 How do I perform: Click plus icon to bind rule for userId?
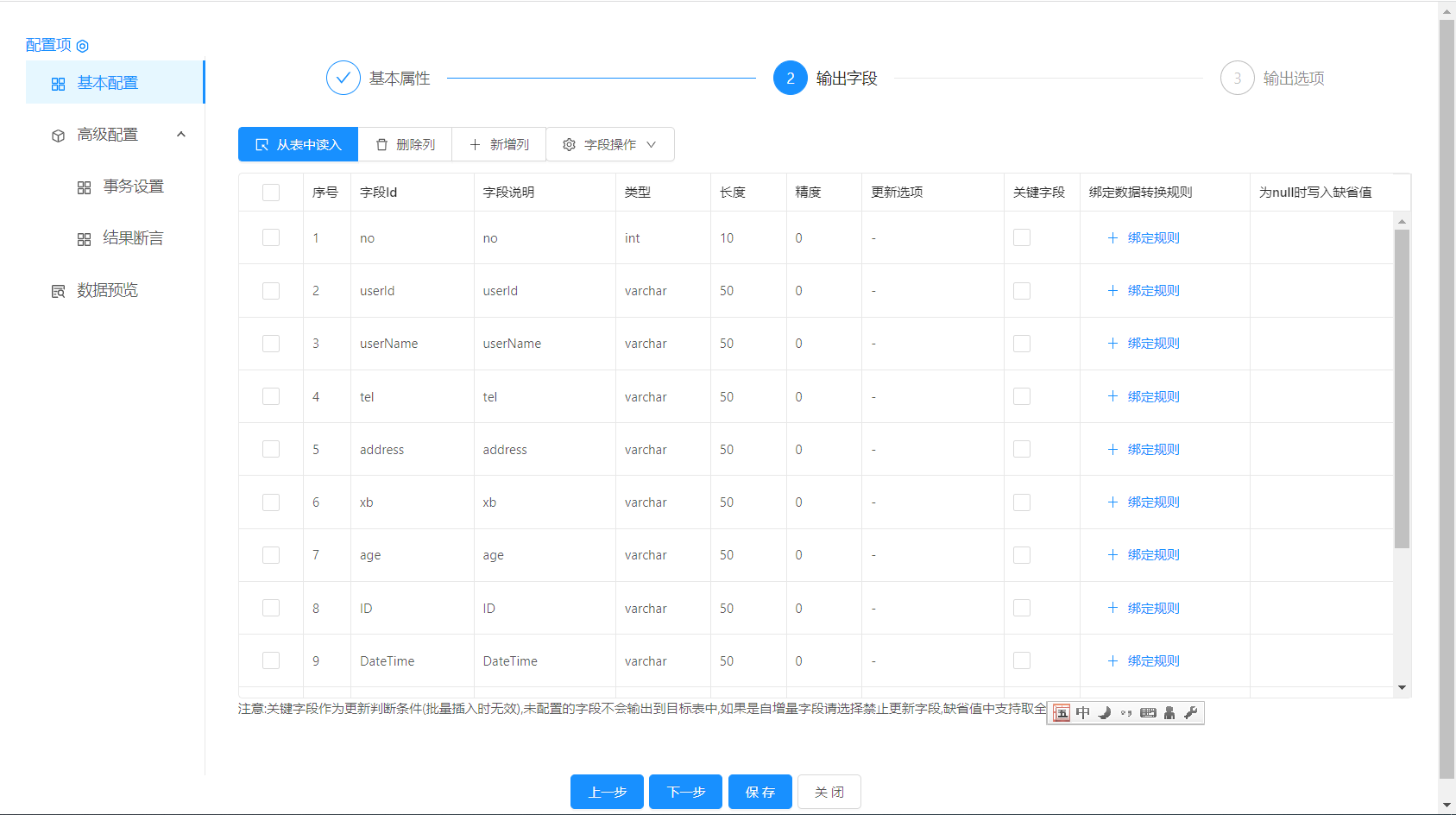1112,291
